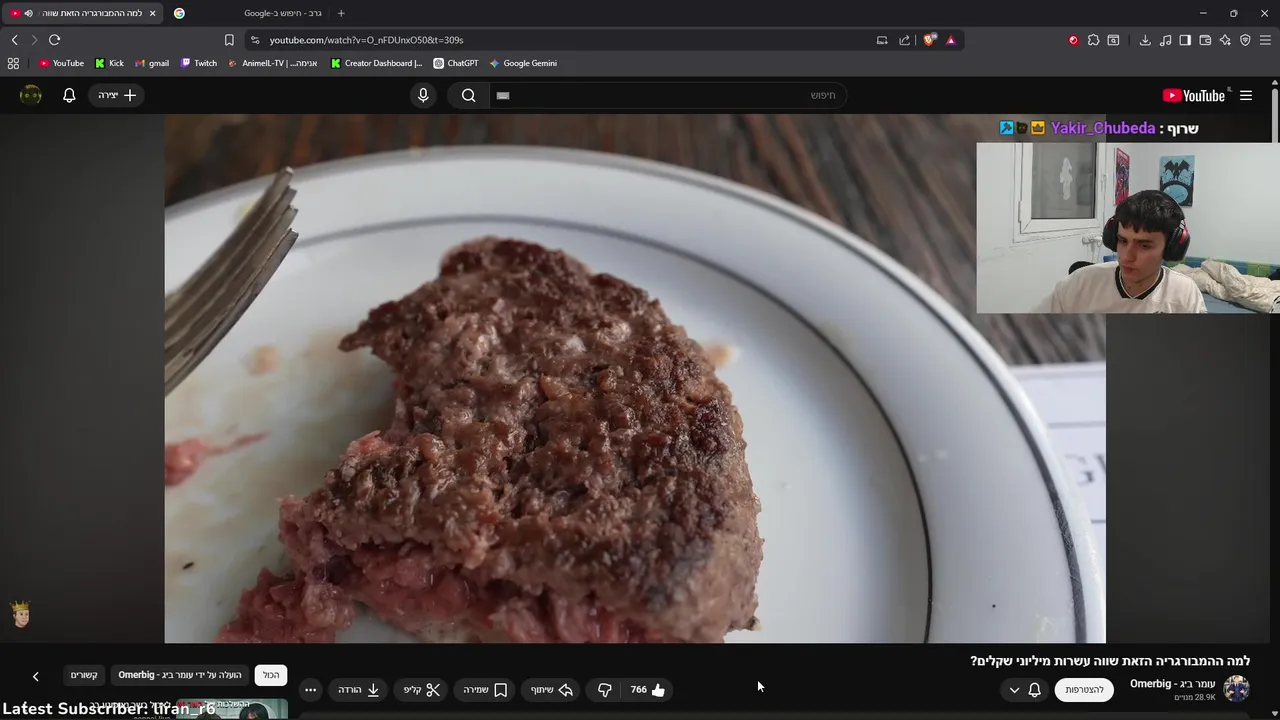The width and height of the screenshot is (1280, 720).
Task: Click the share page icon in address bar
Action: tap(905, 40)
